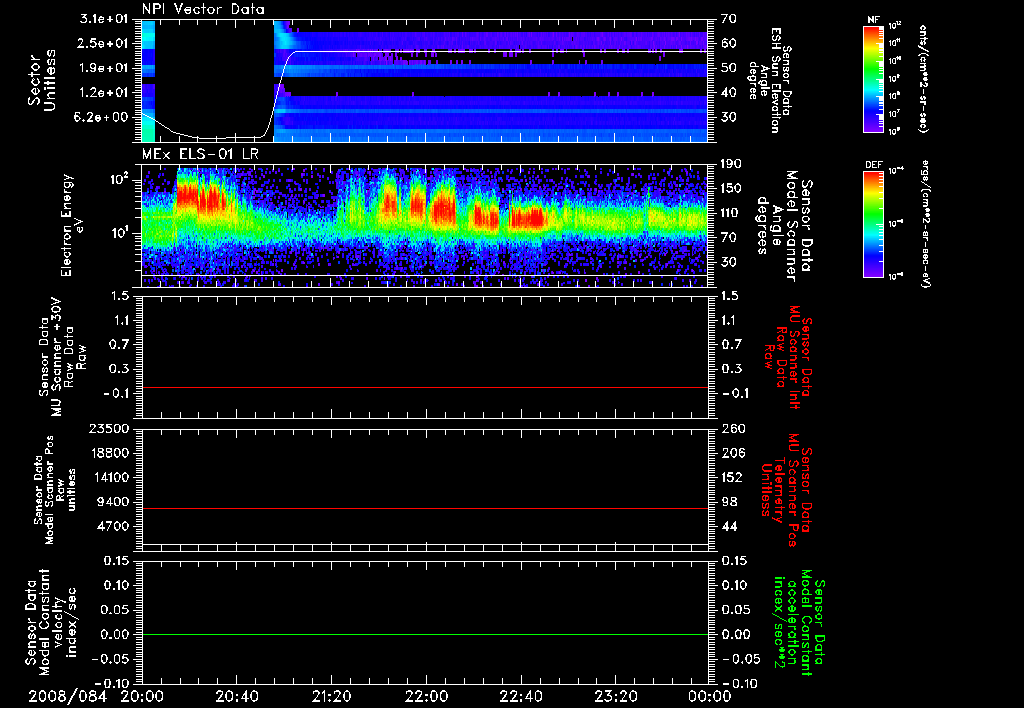
Task: Click the 20:40 time axis label
Action: click(x=236, y=695)
